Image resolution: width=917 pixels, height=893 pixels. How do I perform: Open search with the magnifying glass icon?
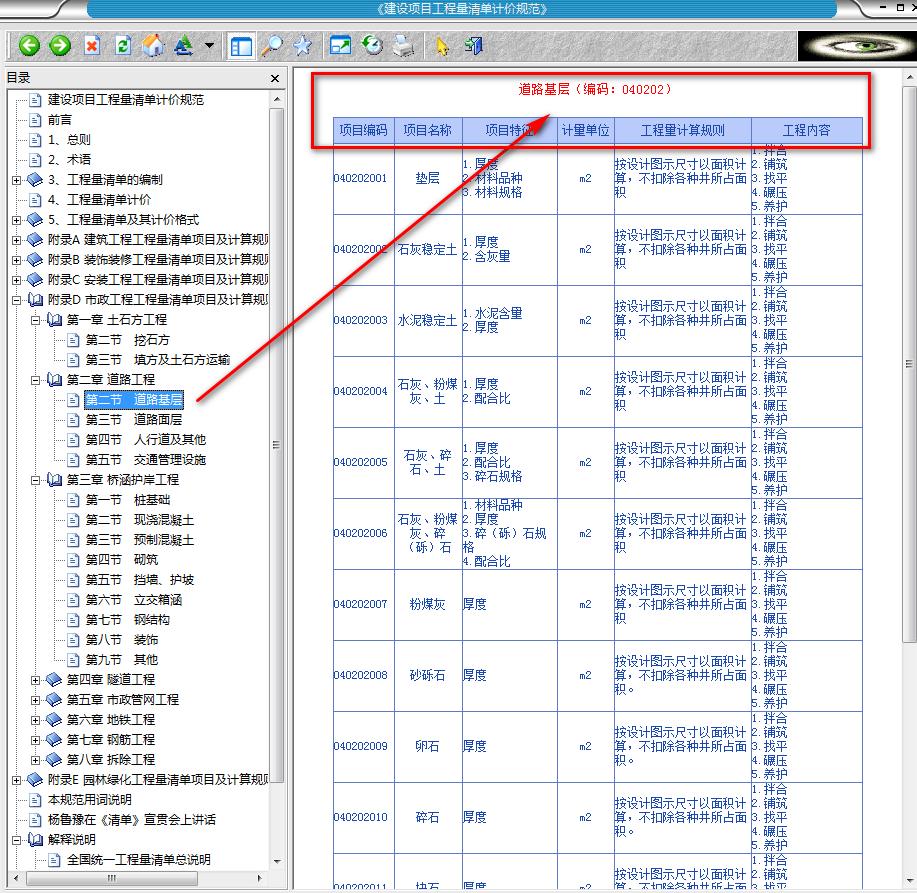click(x=272, y=46)
